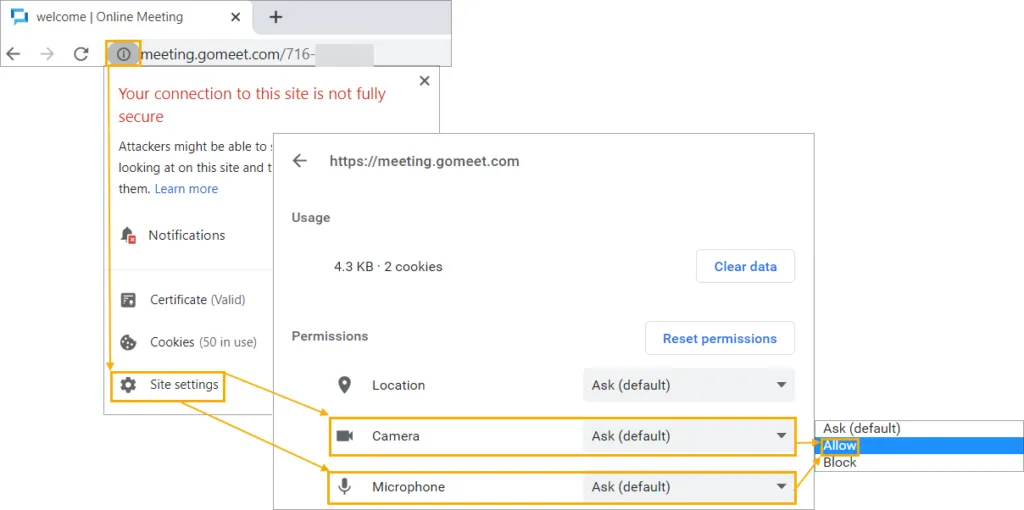Click the Camera label
This screenshot has height=510, width=1024.
coord(396,436)
